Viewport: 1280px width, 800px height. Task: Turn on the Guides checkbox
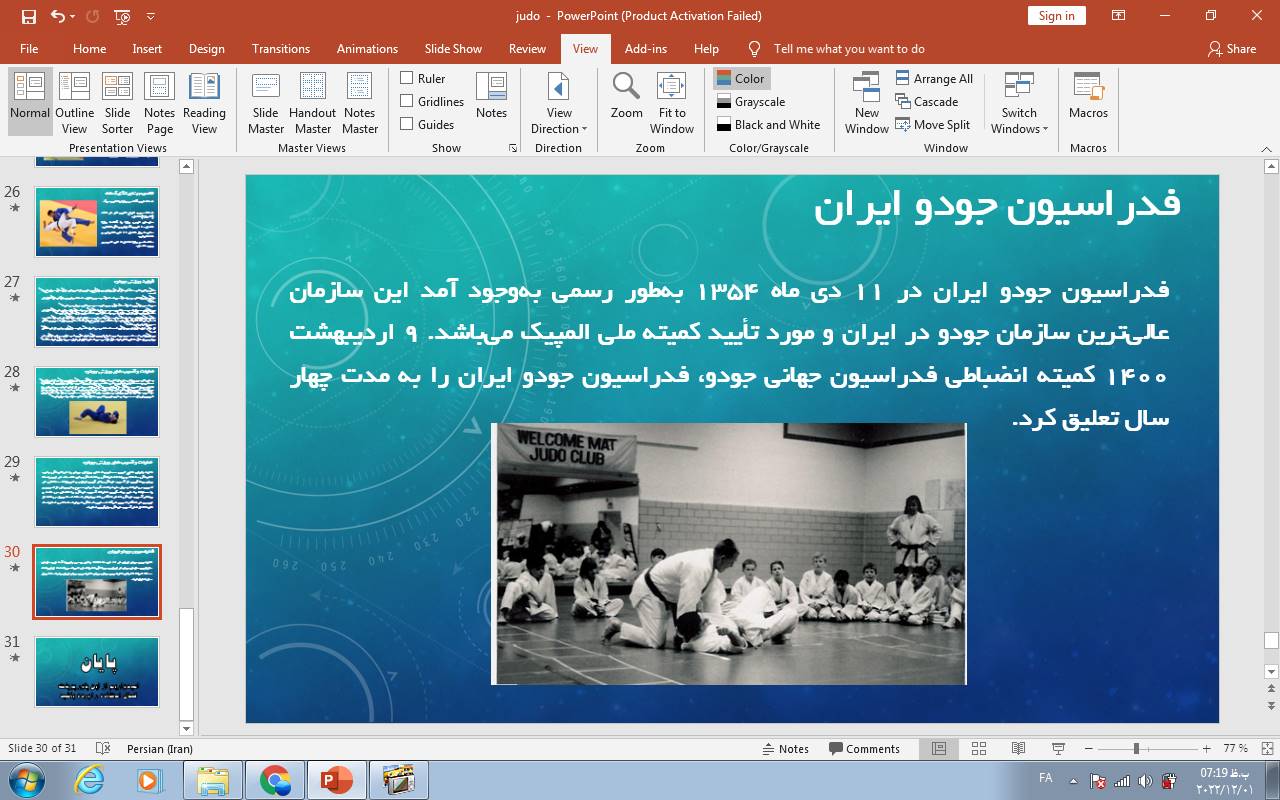[x=407, y=124]
